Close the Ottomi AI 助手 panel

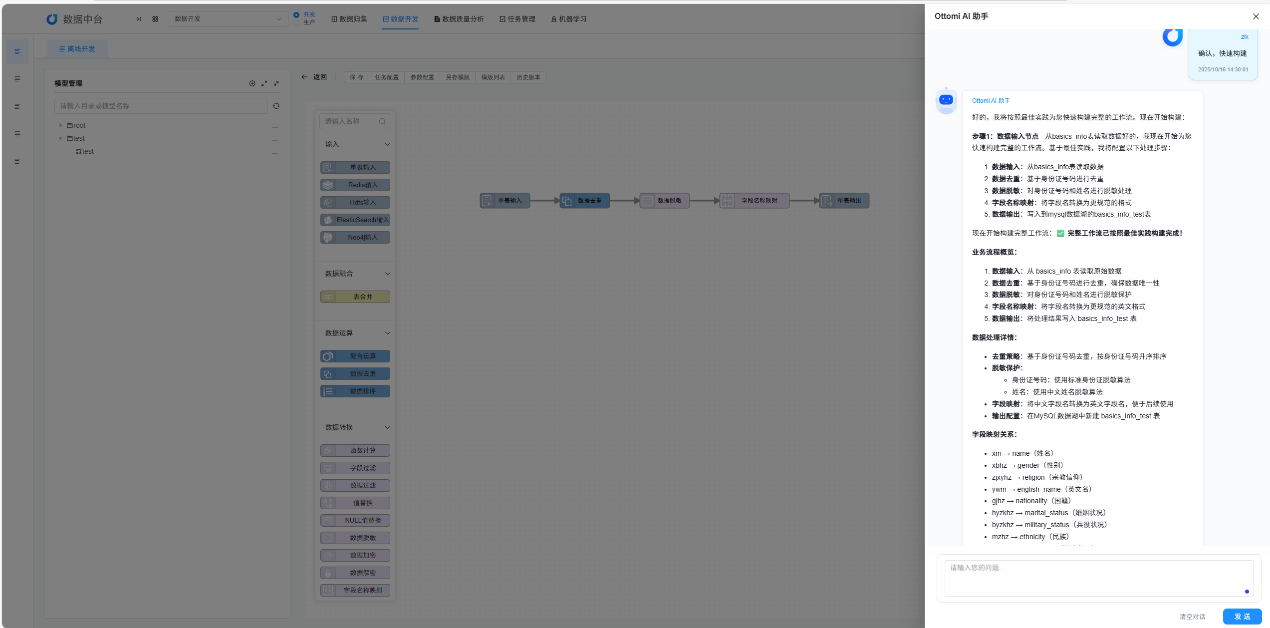click(x=1256, y=16)
